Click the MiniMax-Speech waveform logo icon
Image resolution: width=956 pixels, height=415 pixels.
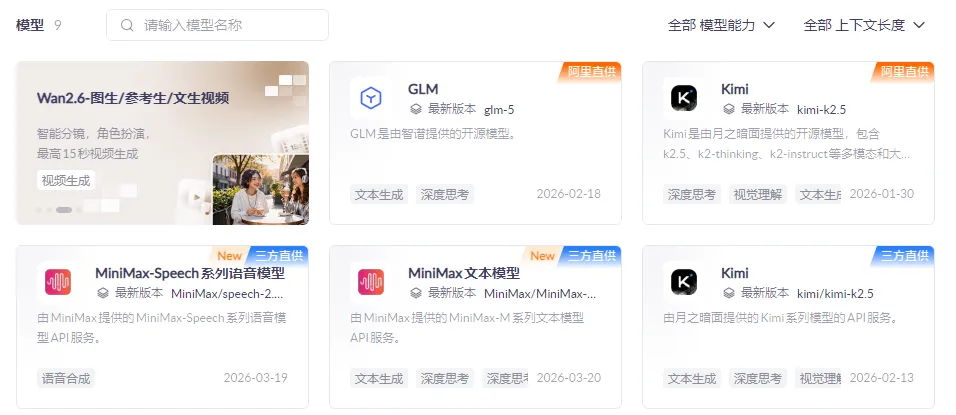click(x=58, y=282)
